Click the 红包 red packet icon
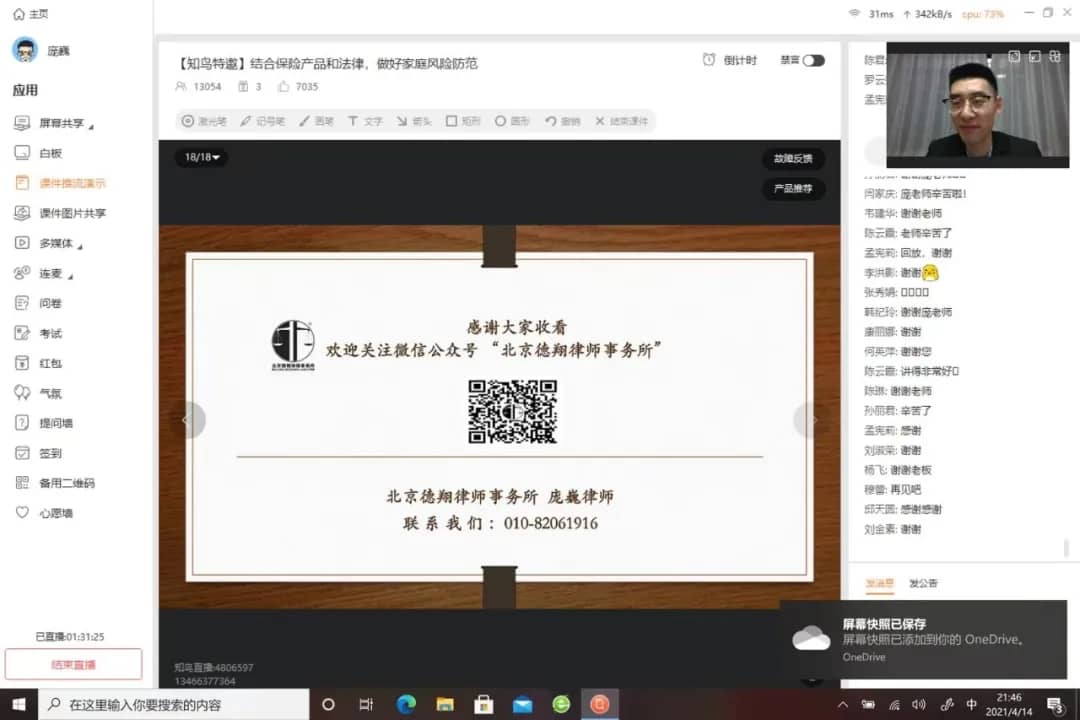The height and width of the screenshot is (720, 1080). 21,363
